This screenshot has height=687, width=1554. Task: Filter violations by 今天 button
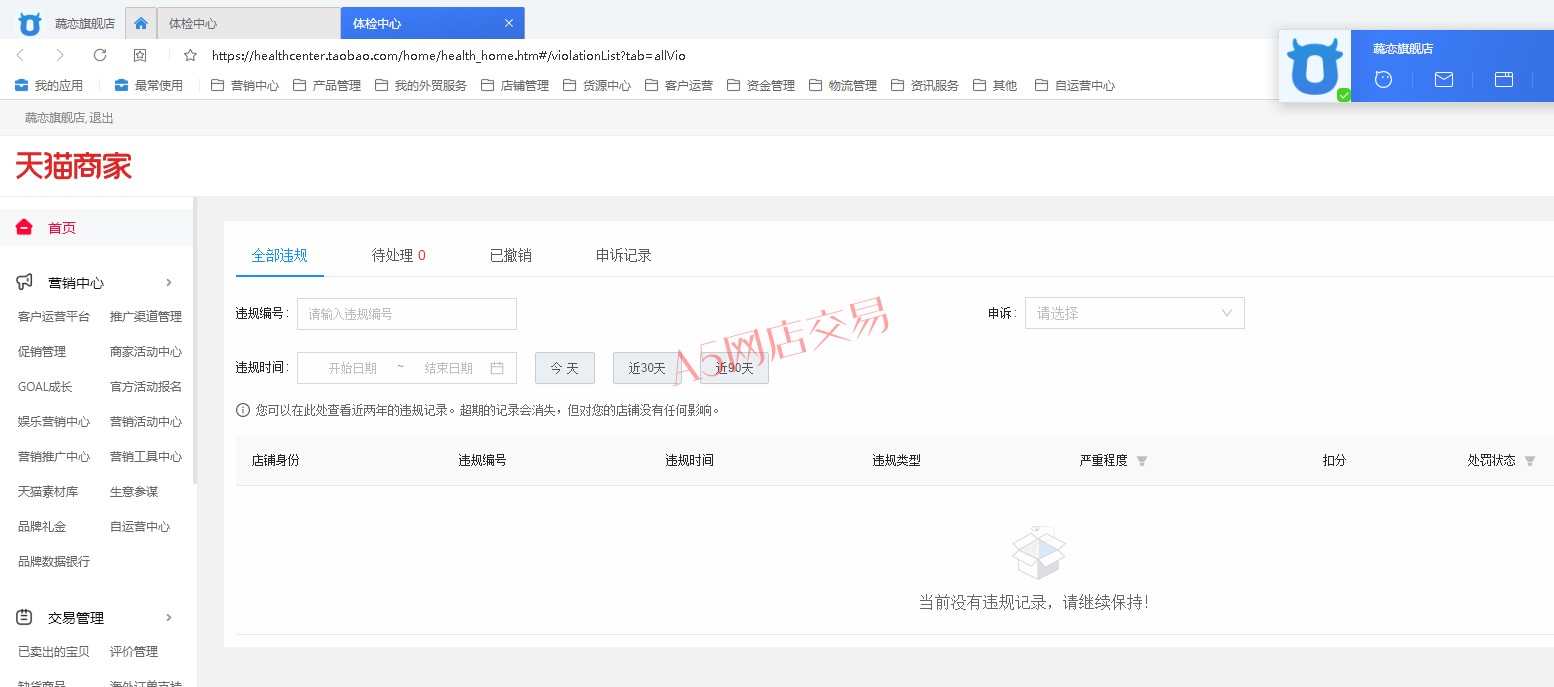coord(565,368)
